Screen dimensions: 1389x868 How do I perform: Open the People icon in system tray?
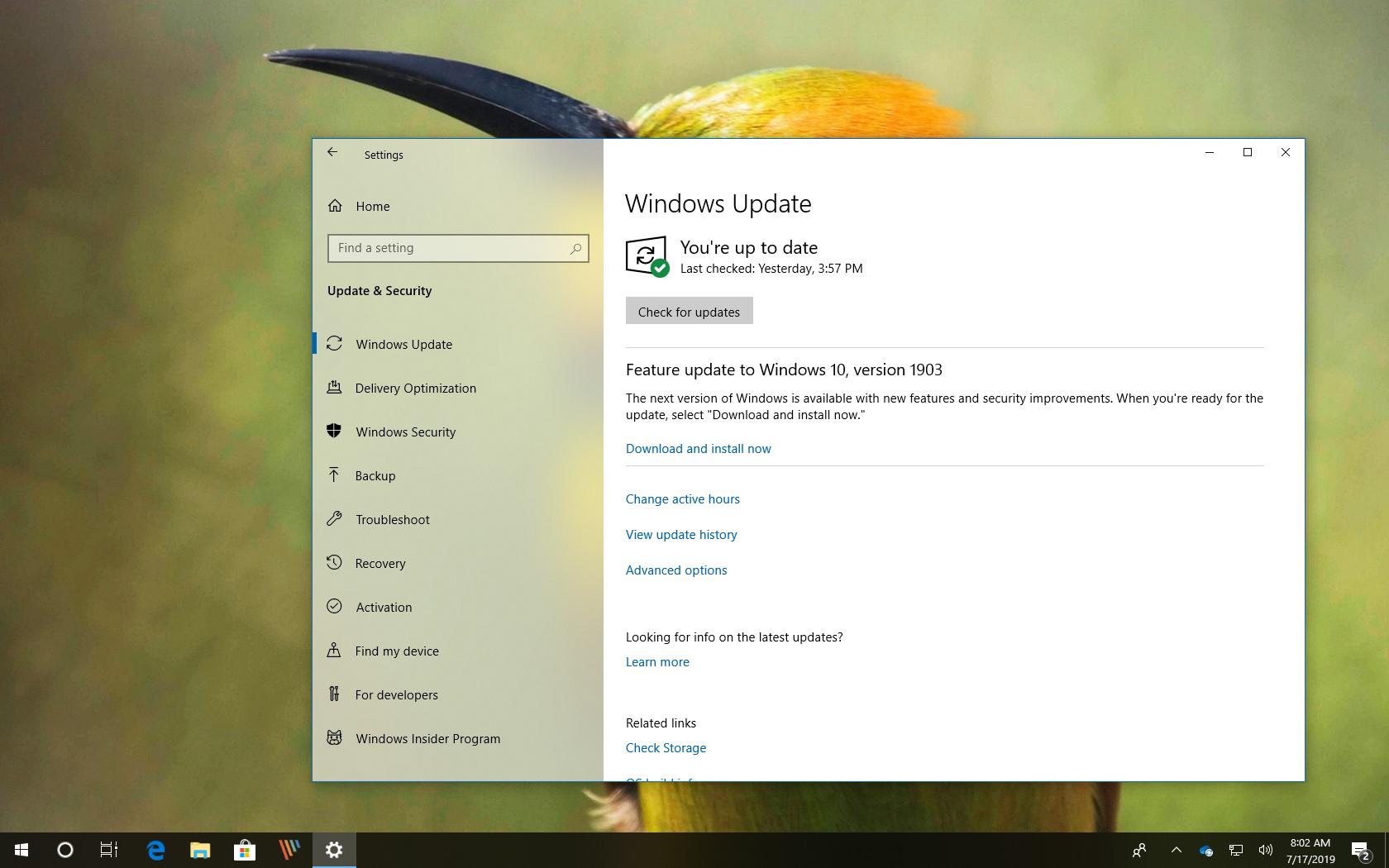pyautogui.click(x=1139, y=850)
